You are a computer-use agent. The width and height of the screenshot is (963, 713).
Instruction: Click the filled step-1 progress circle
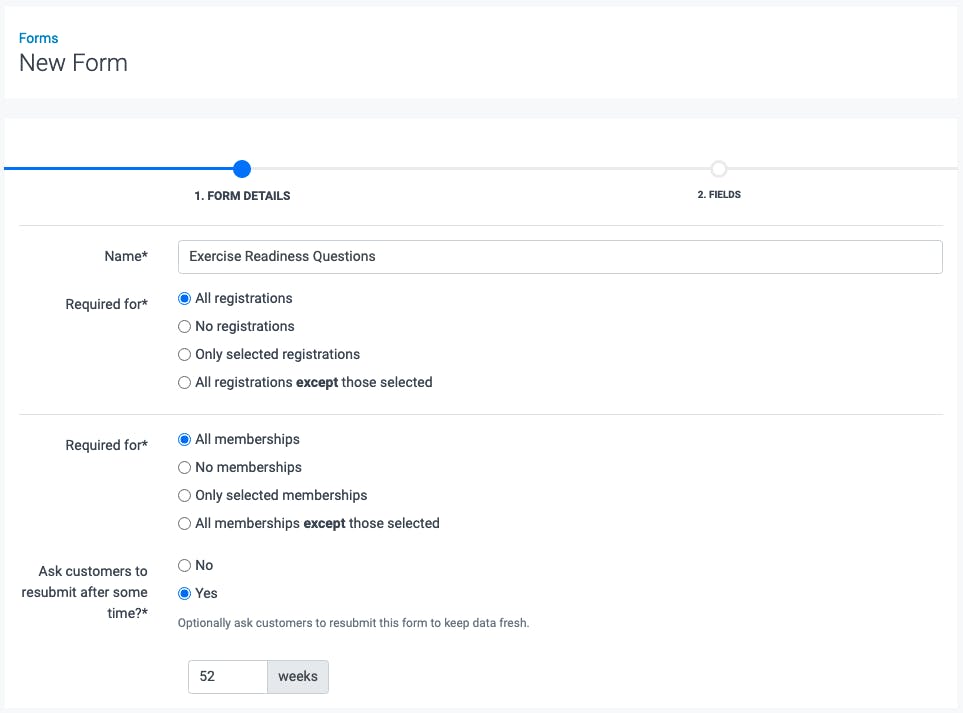(241, 169)
